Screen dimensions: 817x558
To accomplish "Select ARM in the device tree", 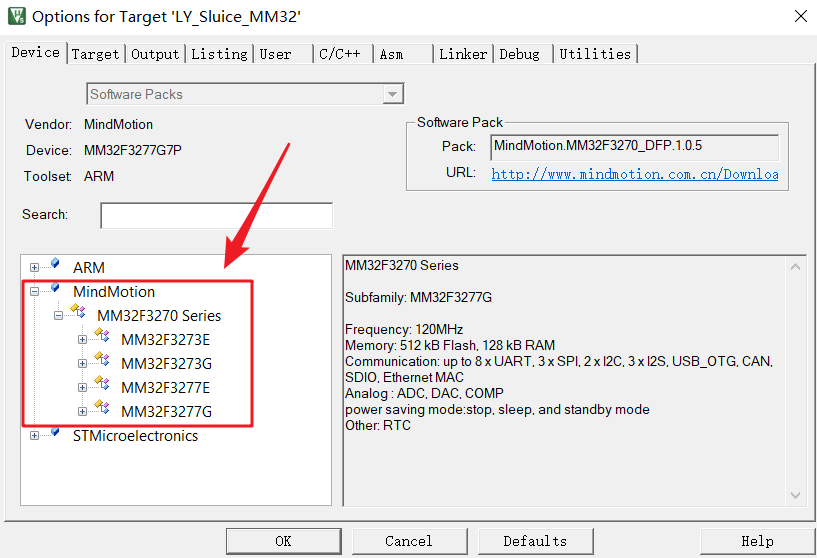I will click(x=89, y=267).
